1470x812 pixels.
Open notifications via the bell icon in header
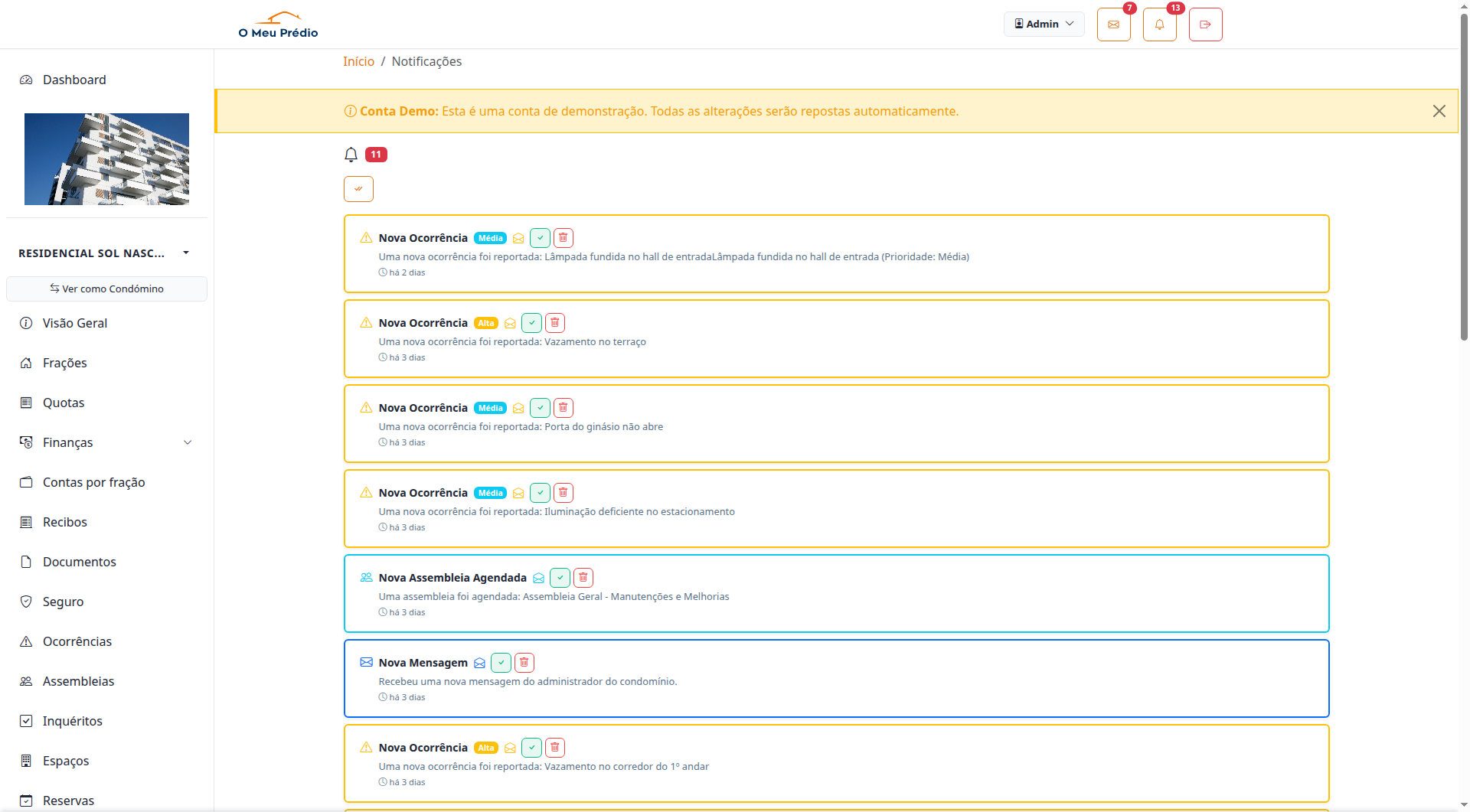tap(1159, 24)
